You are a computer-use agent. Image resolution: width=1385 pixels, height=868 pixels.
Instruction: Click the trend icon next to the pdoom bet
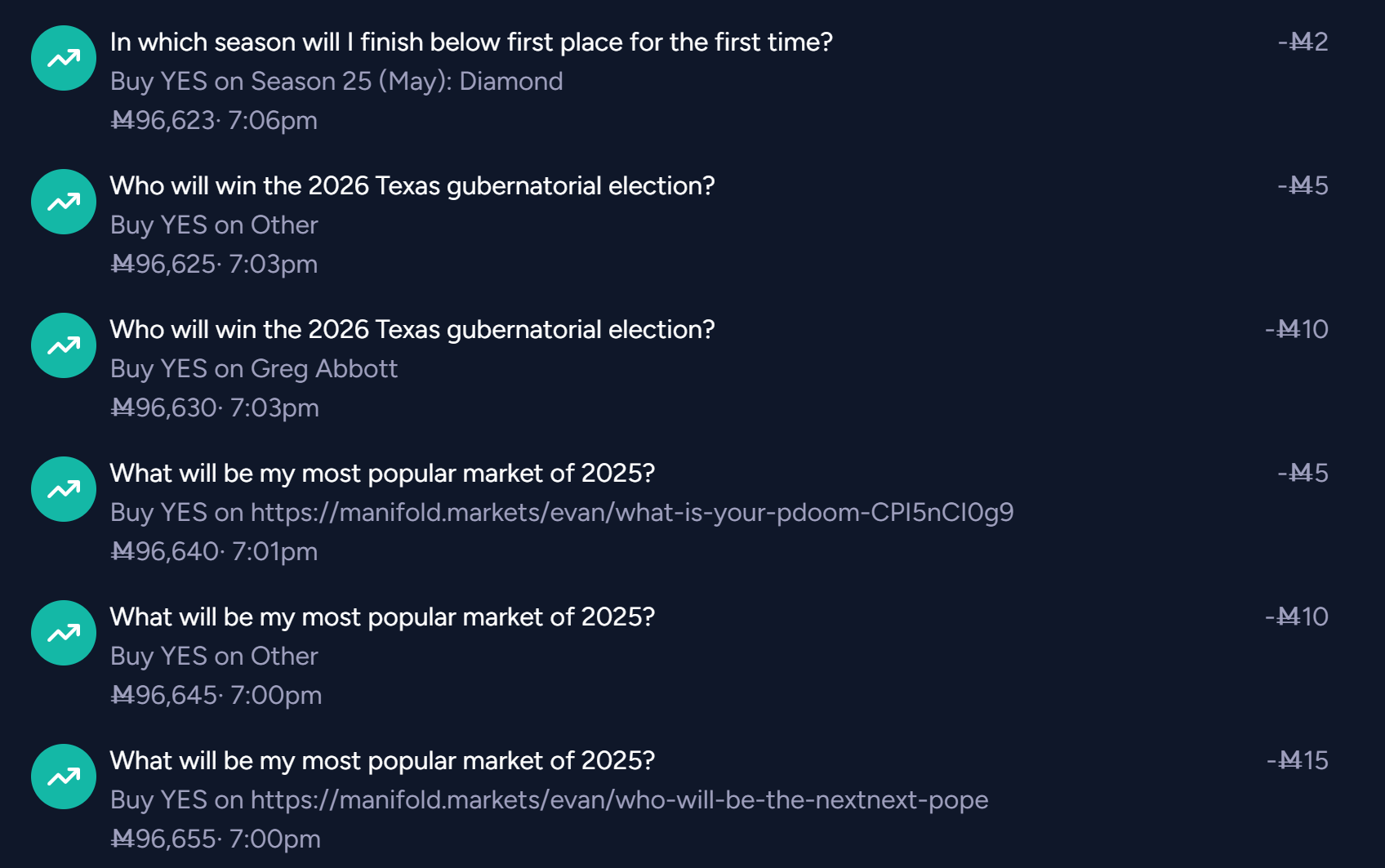click(x=64, y=489)
